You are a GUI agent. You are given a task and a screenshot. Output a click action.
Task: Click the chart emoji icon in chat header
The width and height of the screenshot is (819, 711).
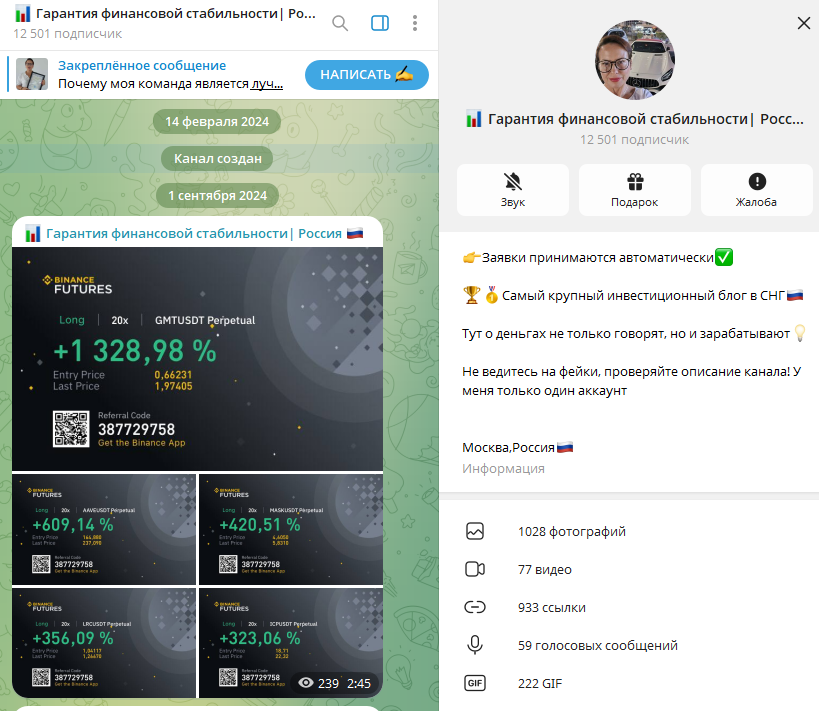tap(22, 14)
